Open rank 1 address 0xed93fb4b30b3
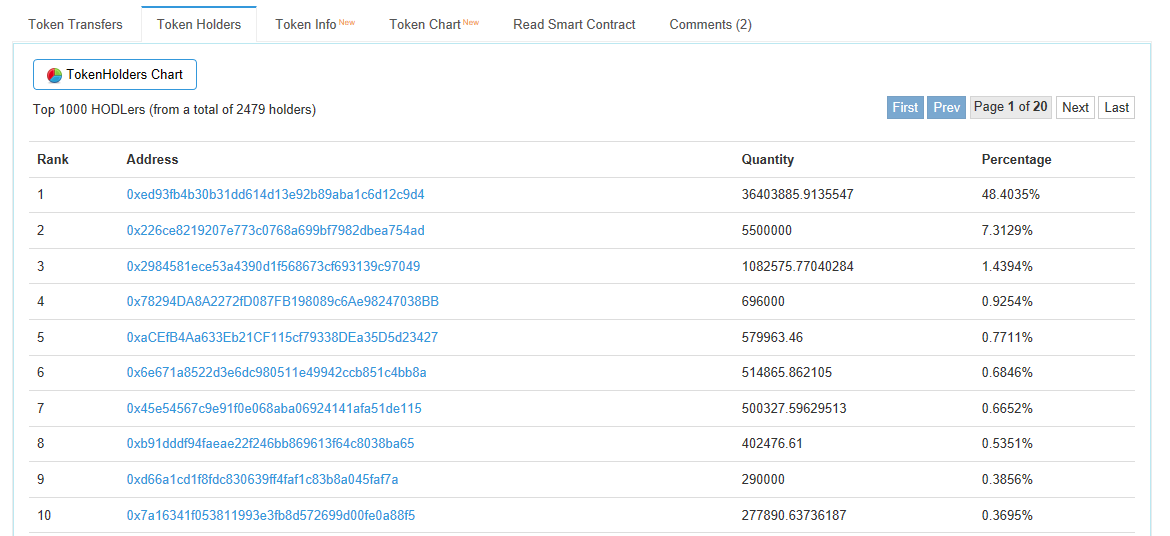This screenshot has width=1170, height=536. coord(275,194)
